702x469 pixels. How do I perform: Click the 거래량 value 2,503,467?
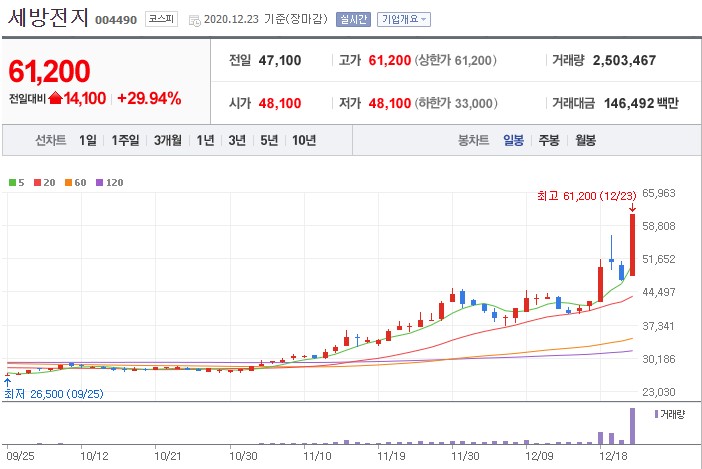(x=625, y=60)
